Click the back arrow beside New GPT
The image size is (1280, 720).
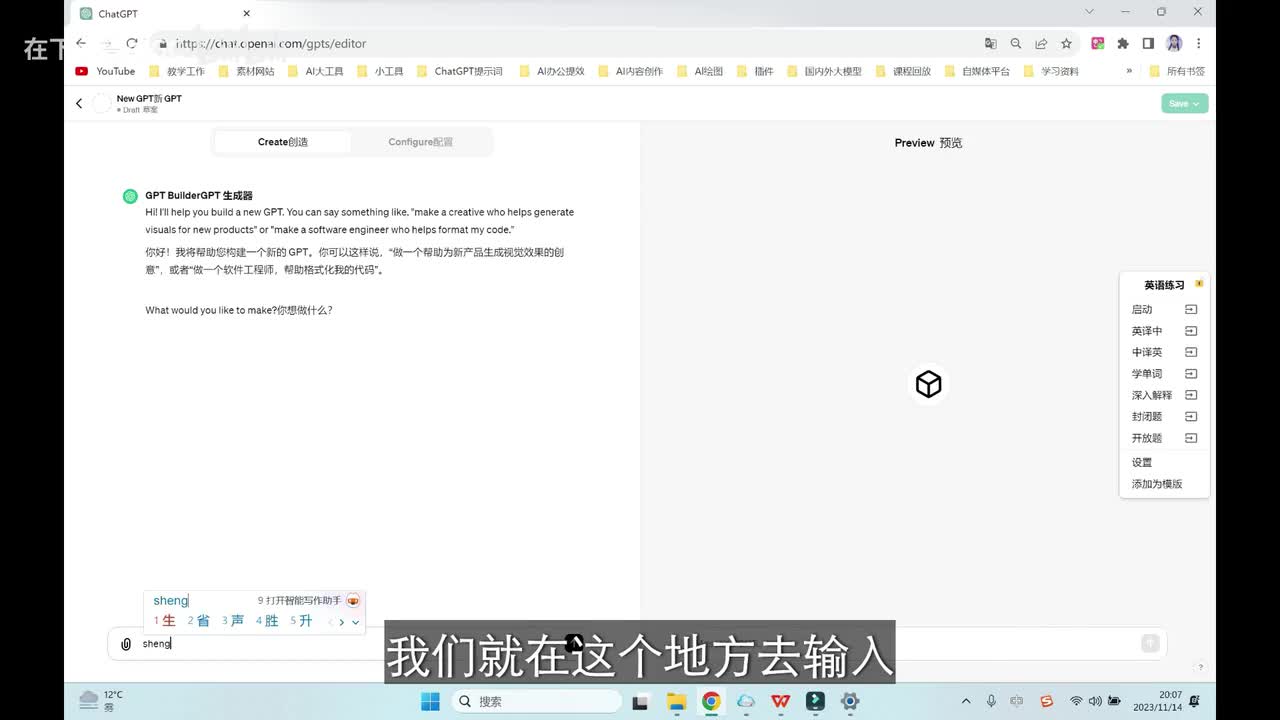[79, 103]
